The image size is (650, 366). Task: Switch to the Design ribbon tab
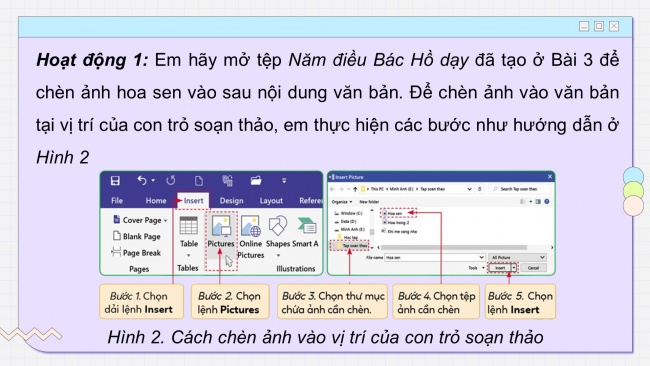point(231,201)
